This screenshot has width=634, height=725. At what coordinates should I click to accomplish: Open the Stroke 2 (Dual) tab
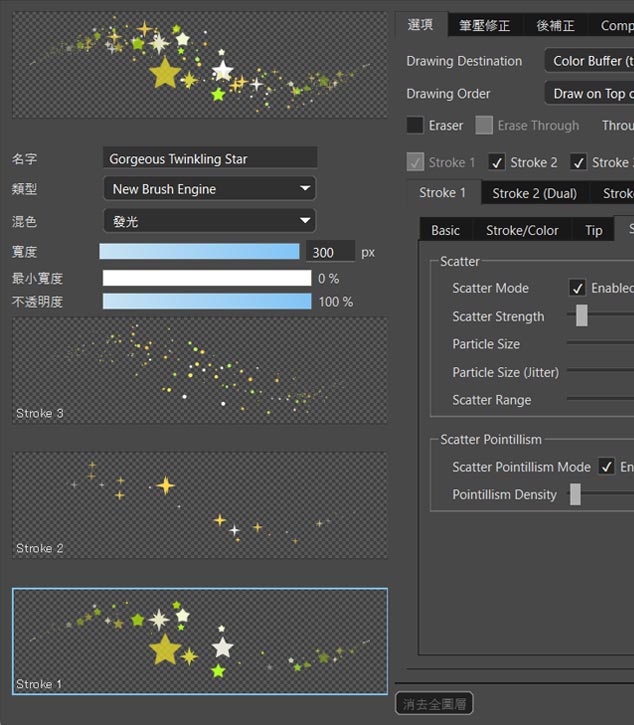tap(534, 193)
